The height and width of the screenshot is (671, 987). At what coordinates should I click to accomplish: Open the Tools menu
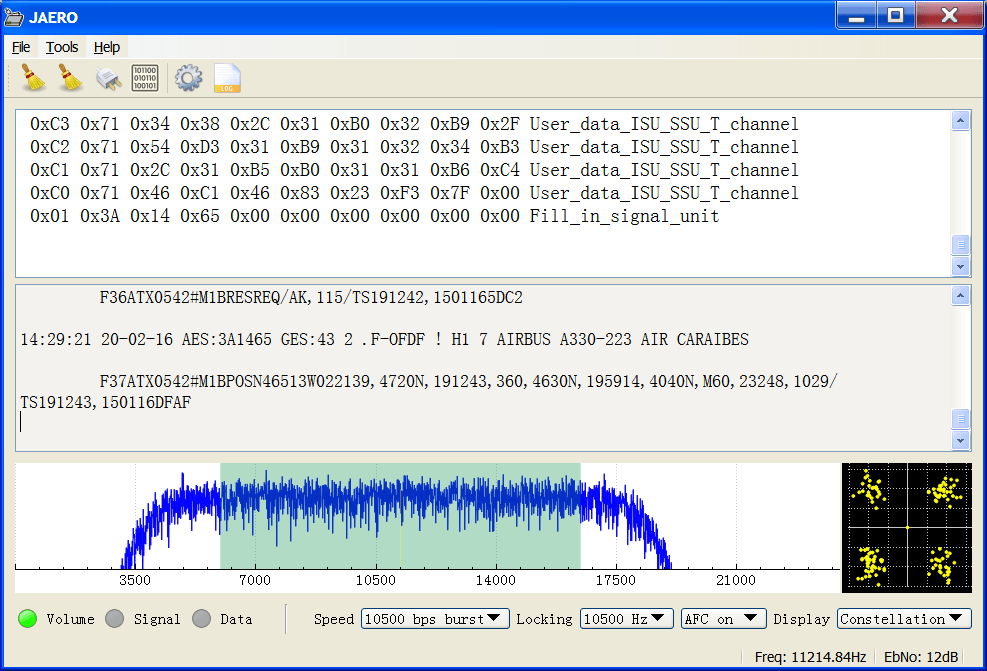coord(62,47)
